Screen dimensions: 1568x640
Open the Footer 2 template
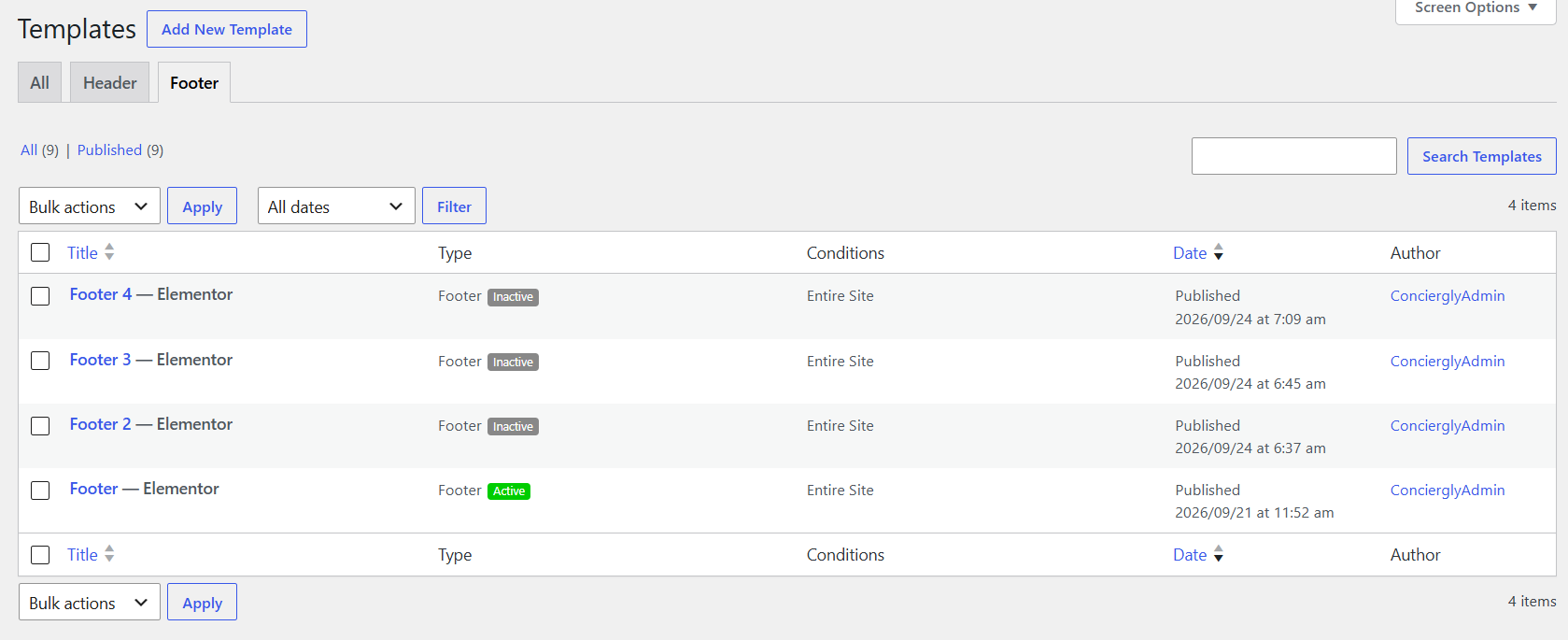101,424
